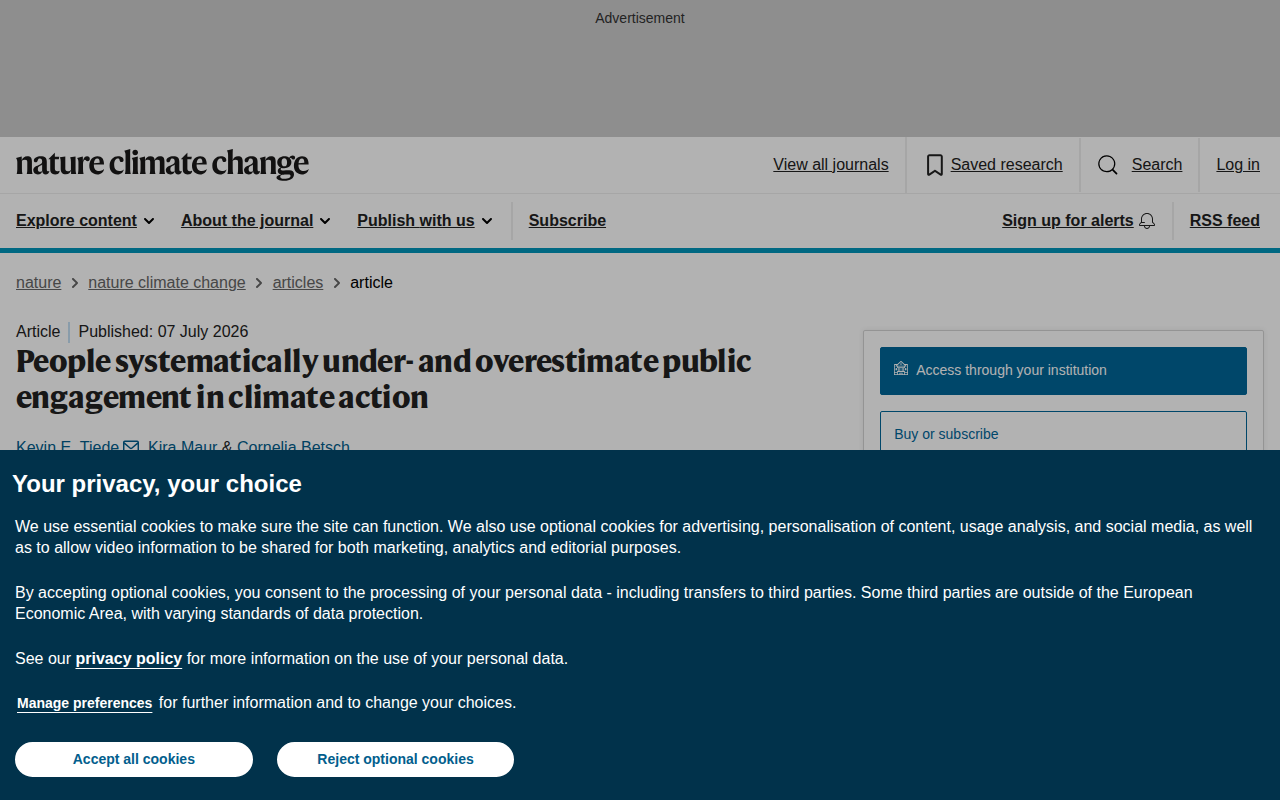Open Cornelia Betsch author link
Screen dimensions: 1280x800
(x=293, y=447)
